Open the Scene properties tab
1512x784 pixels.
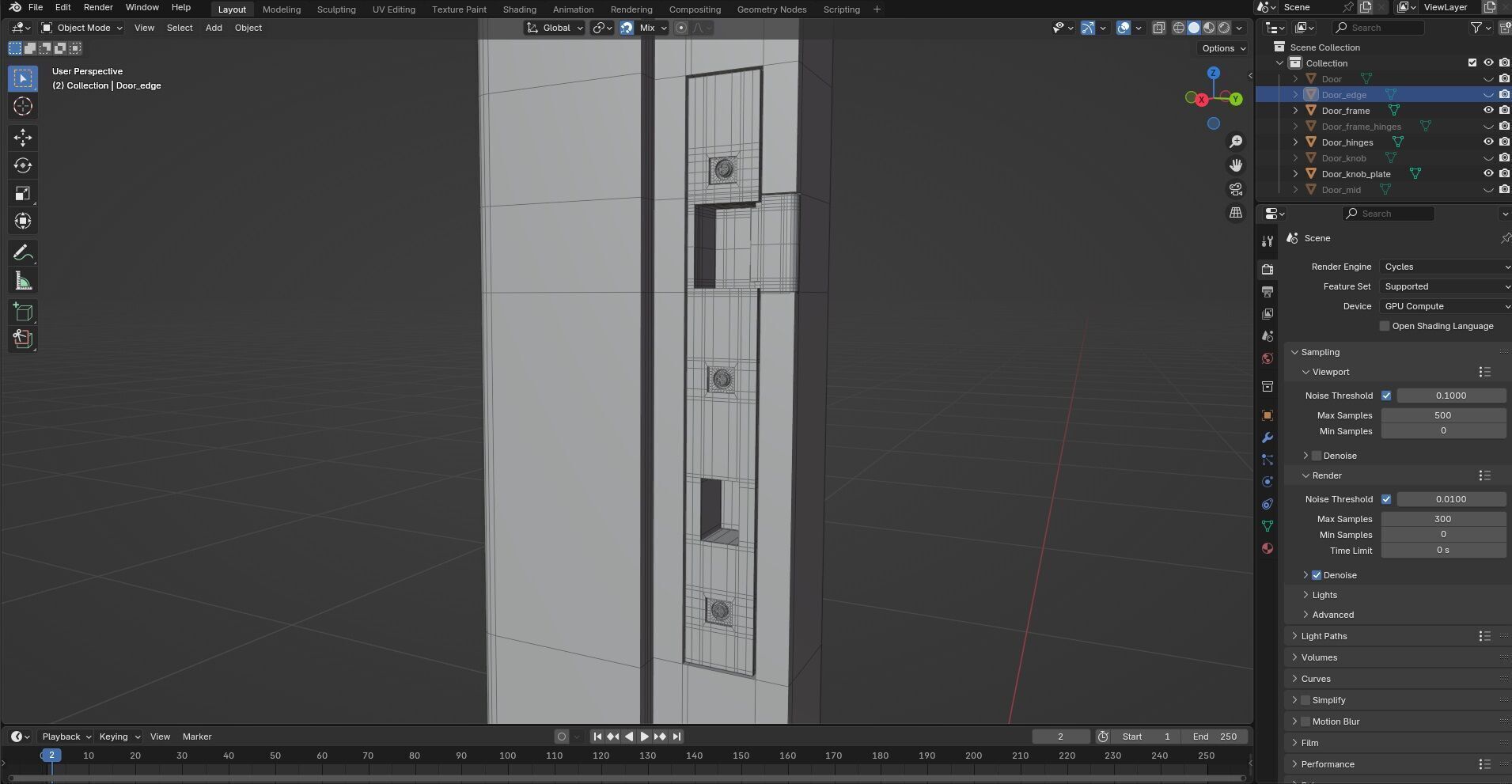1268,336
